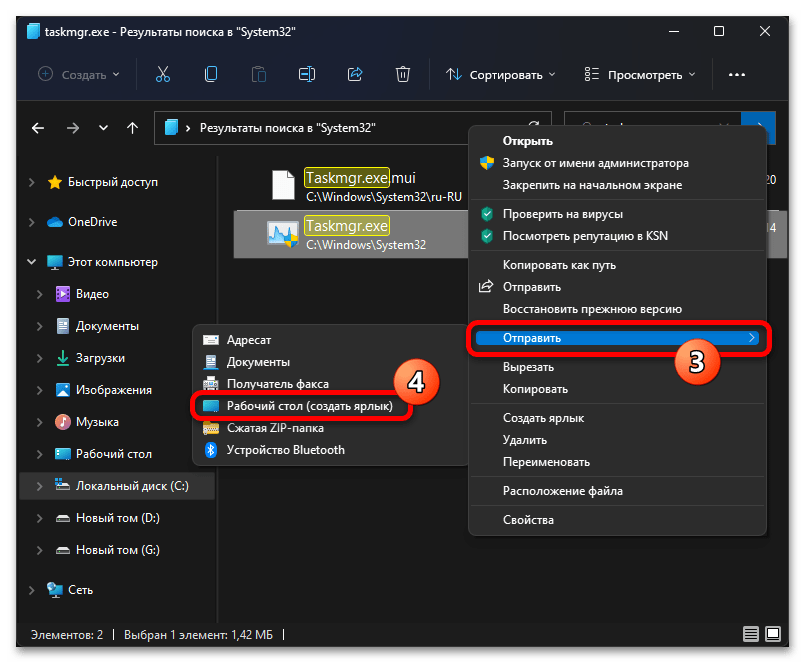Choose Удалить in context menu
This screenshot has height=663, width=805.
618,440
